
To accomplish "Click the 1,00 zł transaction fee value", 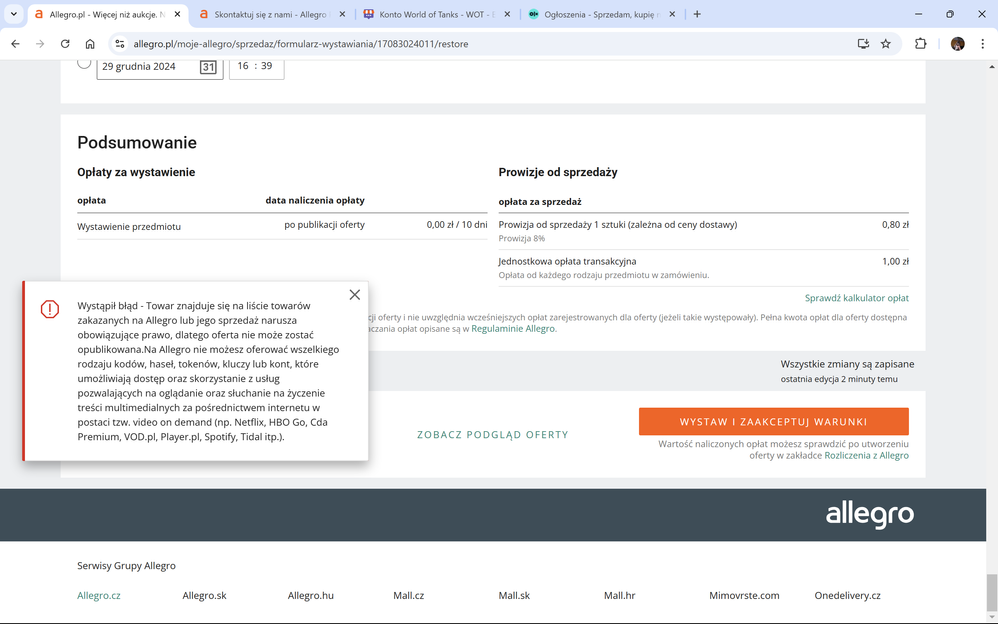I will 895,261.
